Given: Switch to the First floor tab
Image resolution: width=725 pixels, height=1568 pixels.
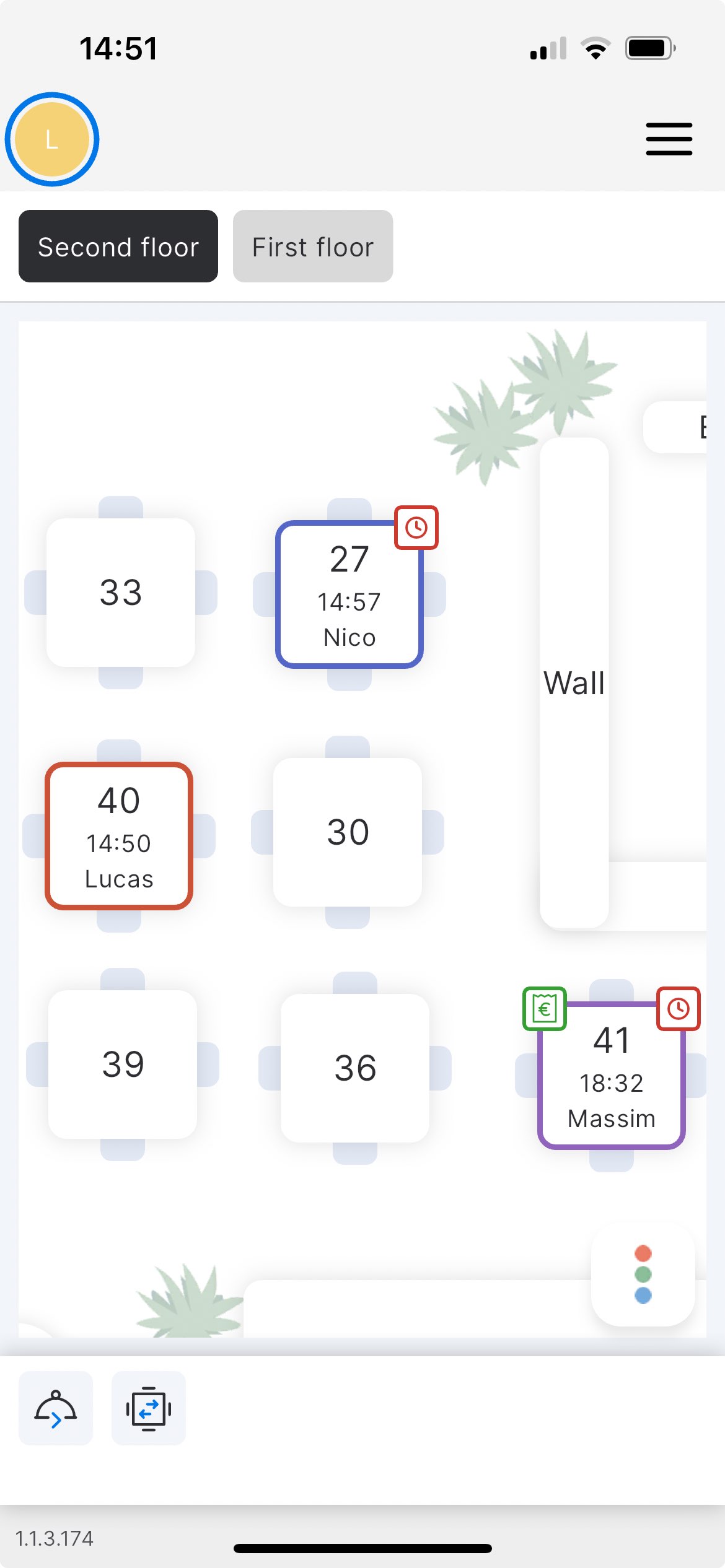Looking at the screenshot, I should coord(313,246).
